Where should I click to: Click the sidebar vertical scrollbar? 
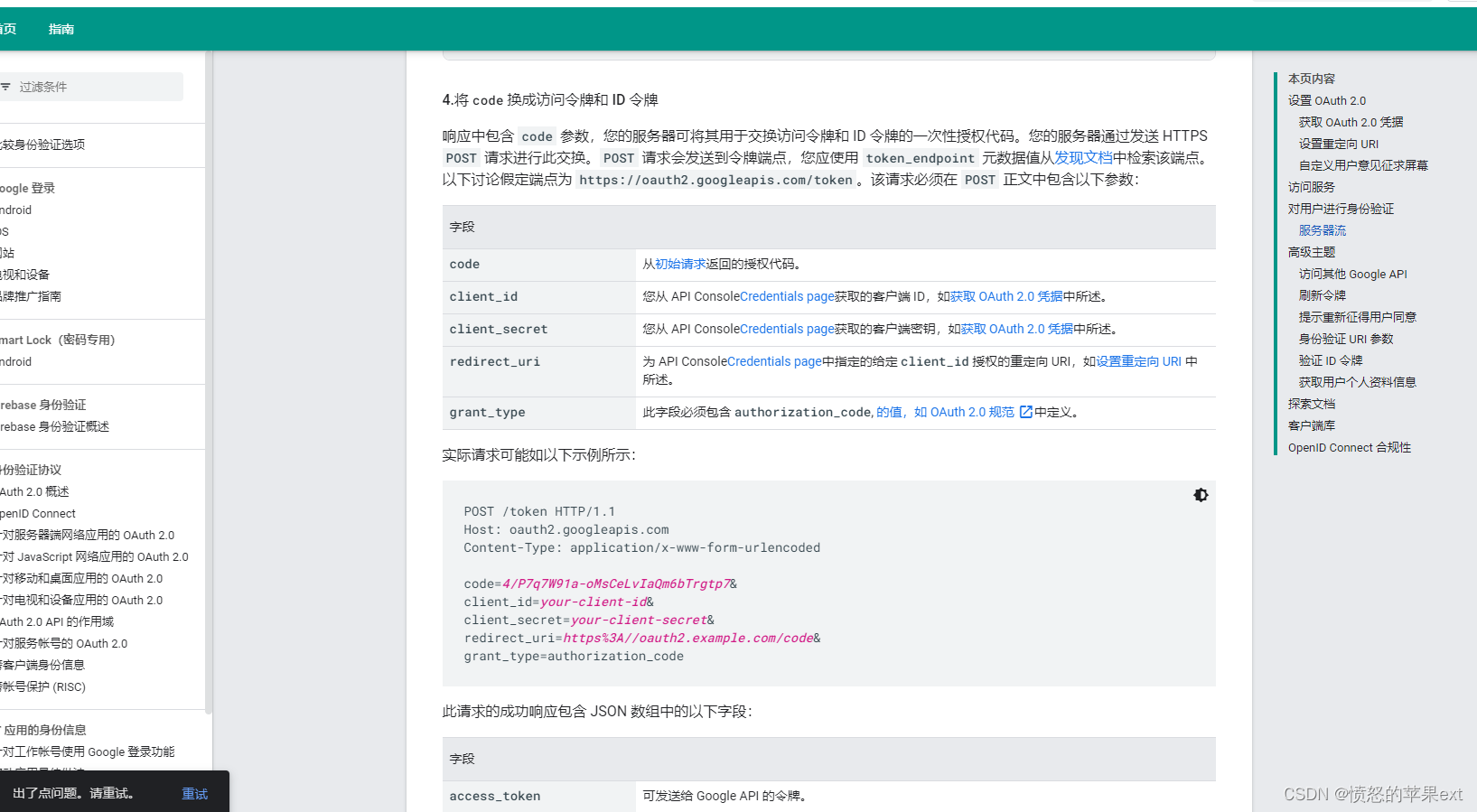pyautogui.click(x=209, y=383)
